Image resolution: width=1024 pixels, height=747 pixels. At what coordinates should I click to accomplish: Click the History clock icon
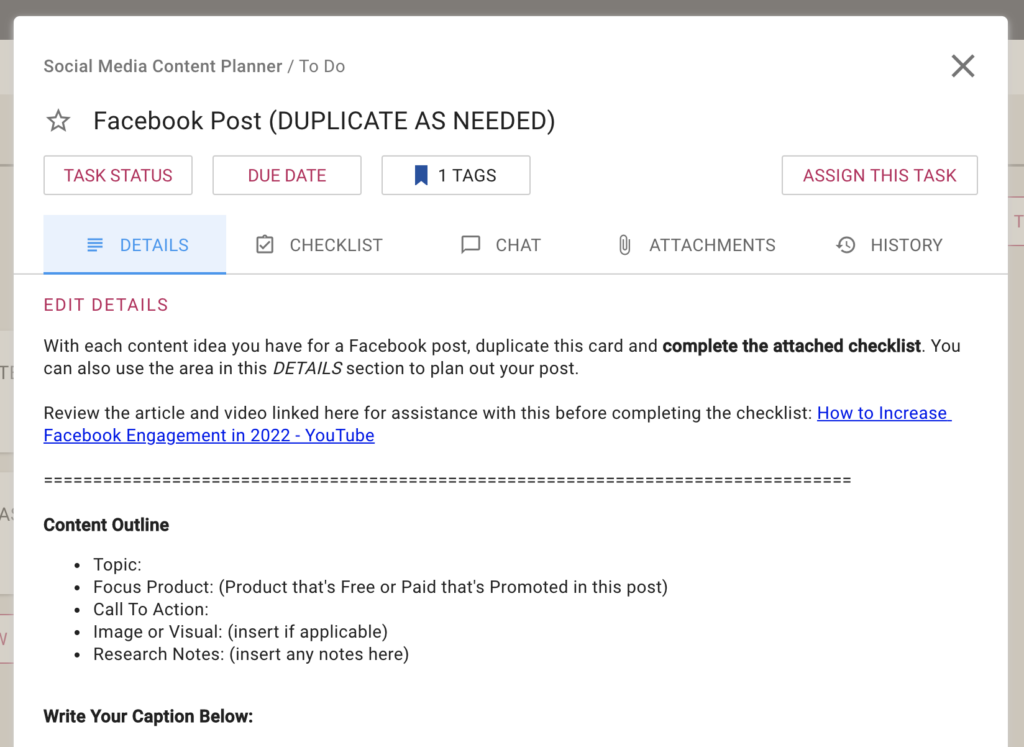click(846, 245)
